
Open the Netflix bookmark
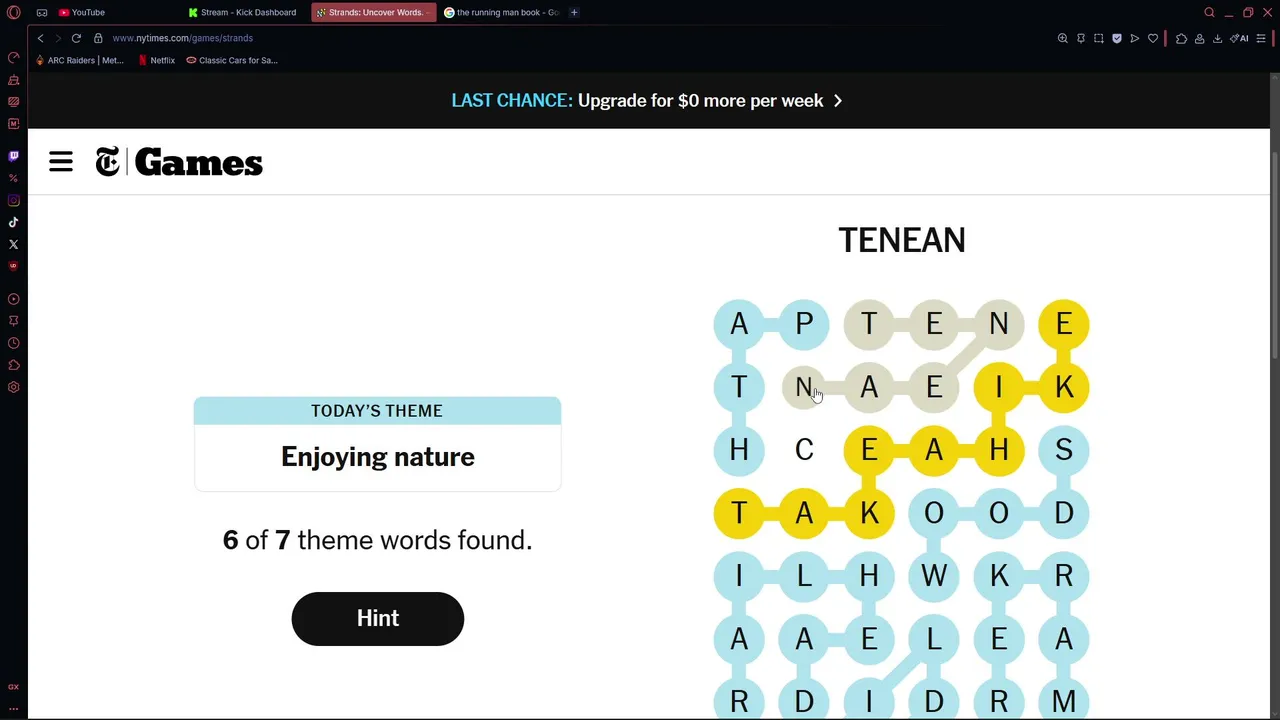156,60
